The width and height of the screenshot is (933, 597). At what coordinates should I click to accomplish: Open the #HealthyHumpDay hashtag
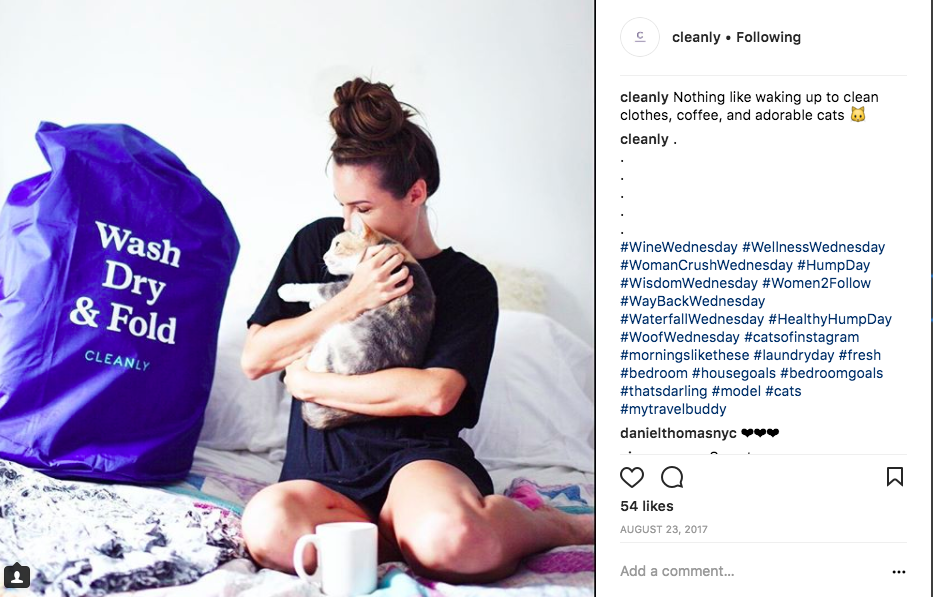click(x=829, y=319)
